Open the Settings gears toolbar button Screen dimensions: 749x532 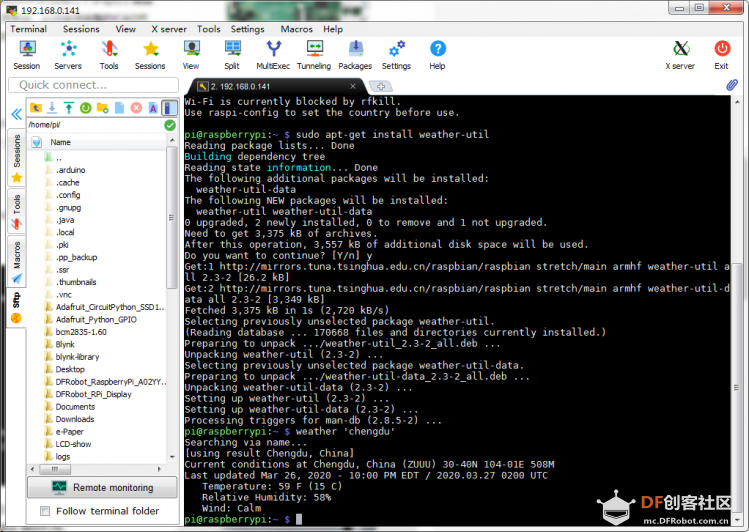point(396,55)
